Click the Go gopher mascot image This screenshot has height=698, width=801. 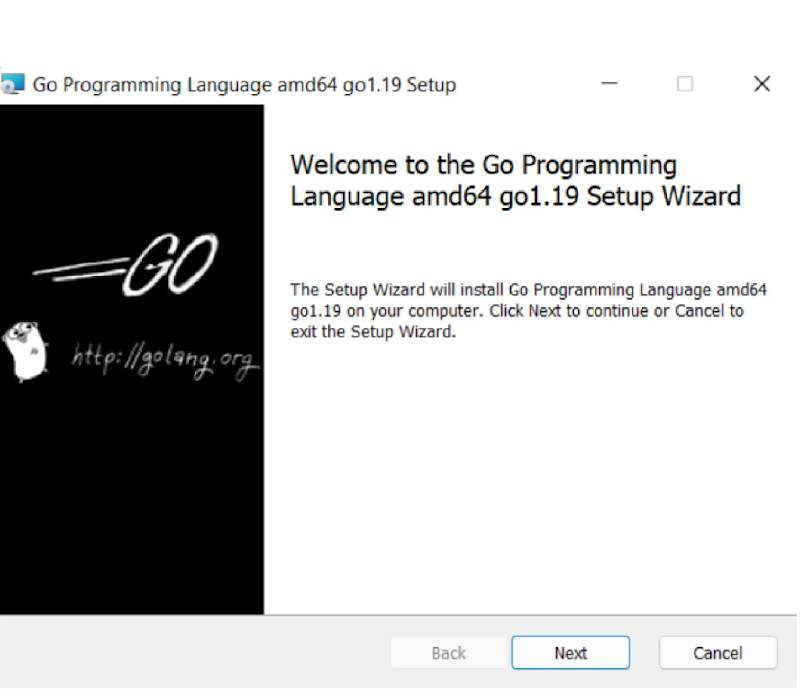pyautogui.click(x=26, y=351)
